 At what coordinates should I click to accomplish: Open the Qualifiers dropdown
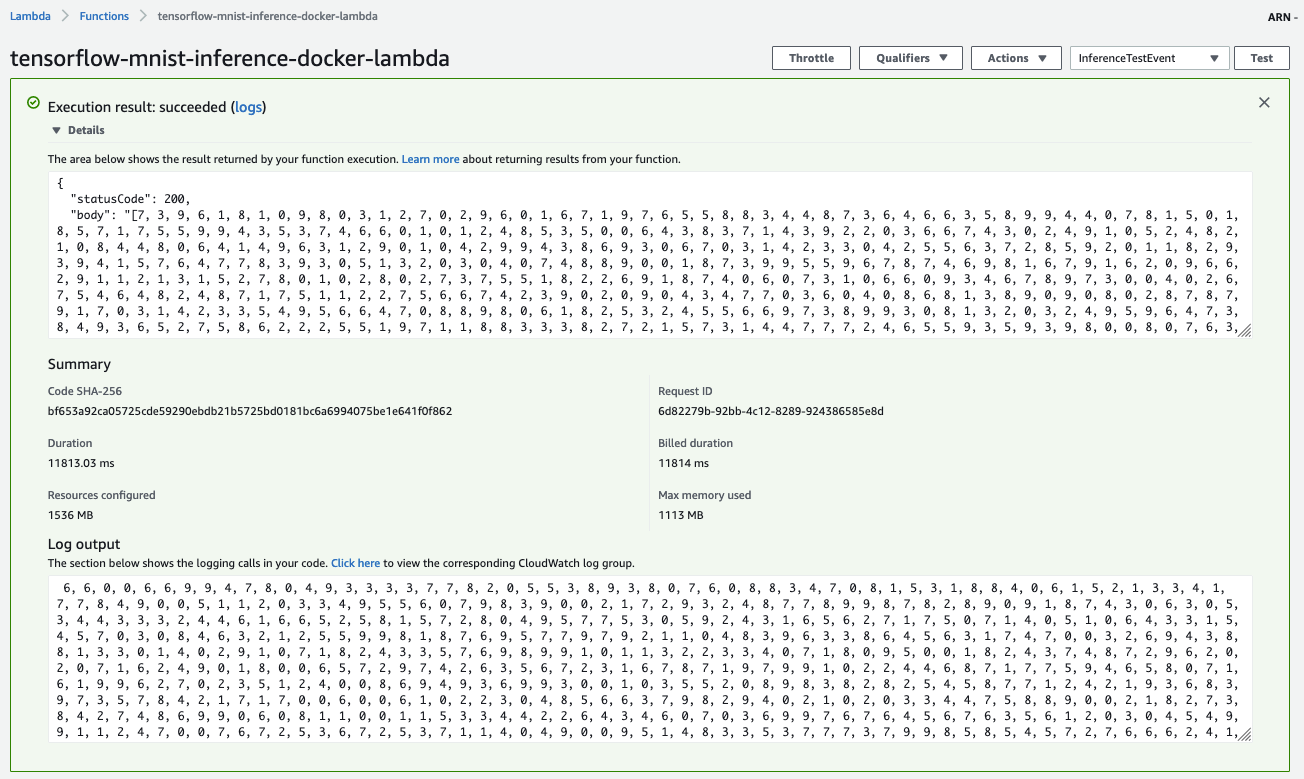click(911, 58)
